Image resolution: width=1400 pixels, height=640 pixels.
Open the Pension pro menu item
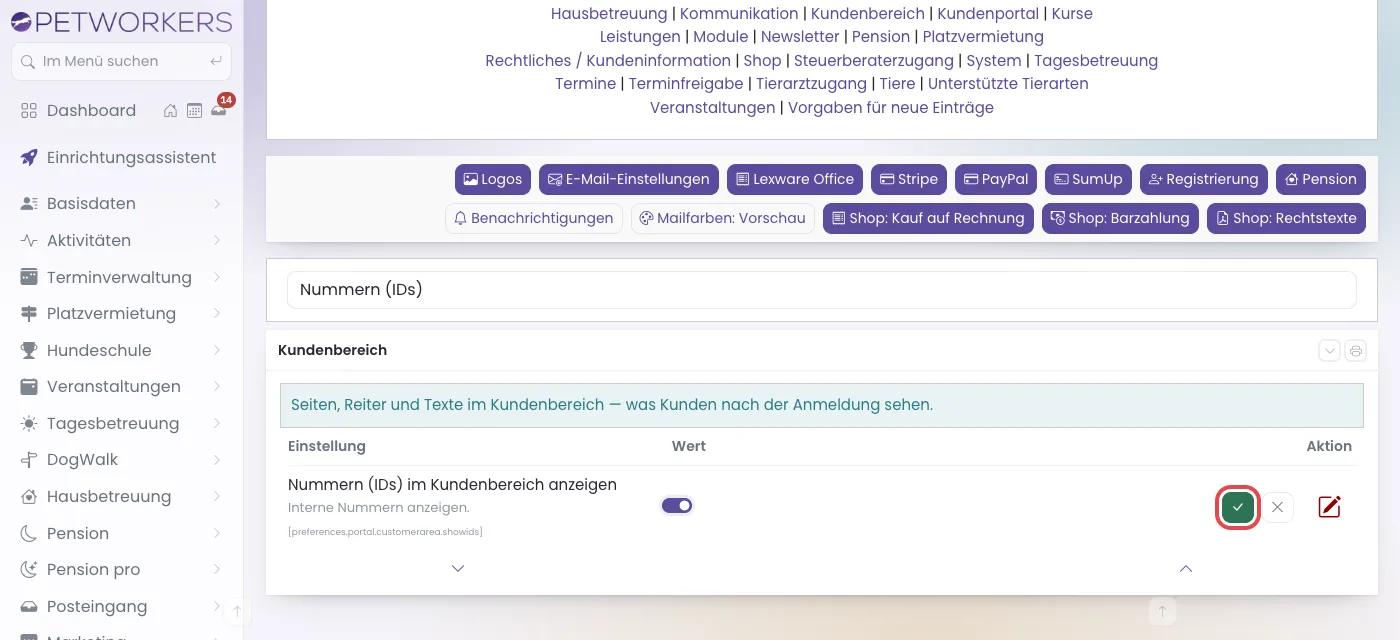point(122,569)
